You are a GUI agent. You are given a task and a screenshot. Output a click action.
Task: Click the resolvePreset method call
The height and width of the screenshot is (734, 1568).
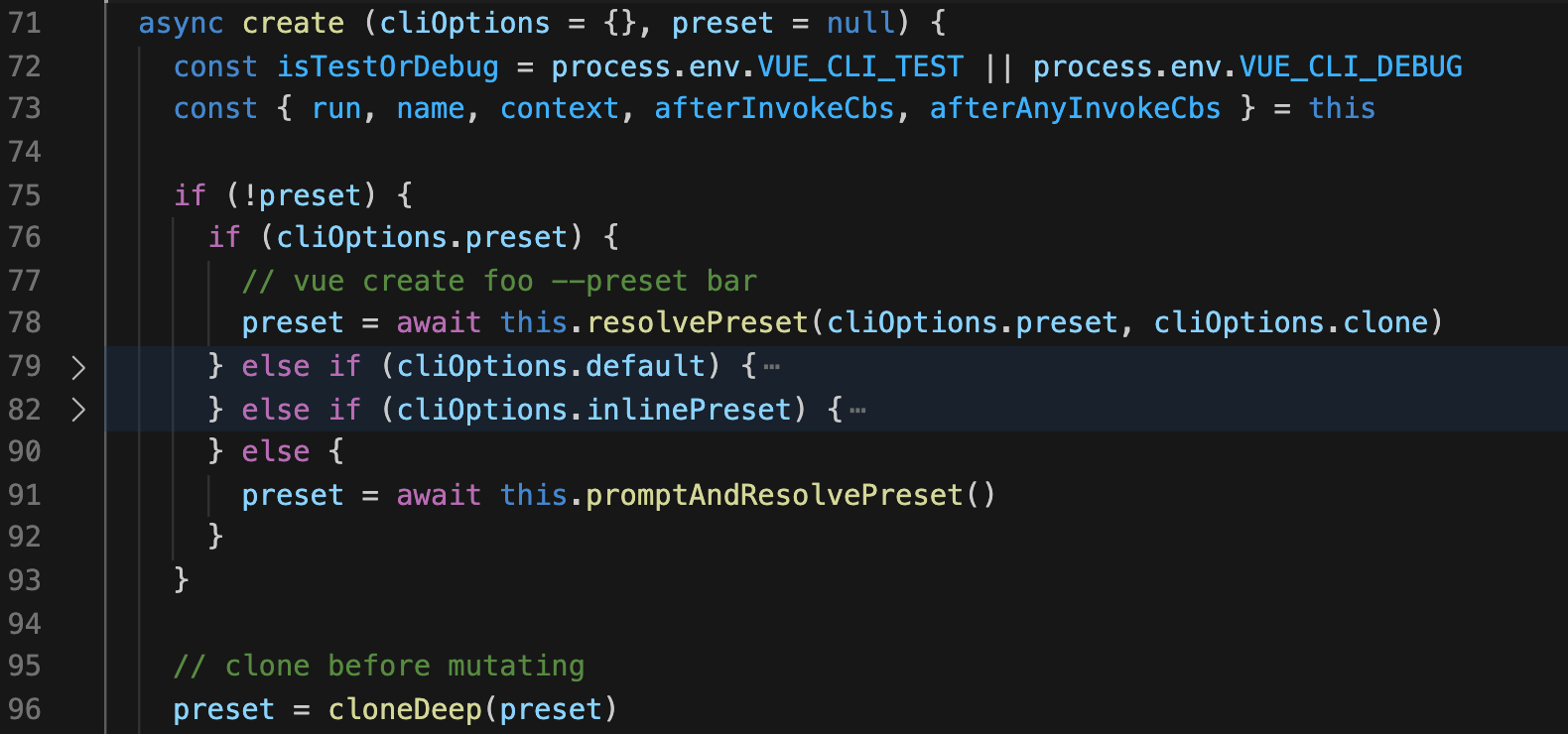pos(697,323)
